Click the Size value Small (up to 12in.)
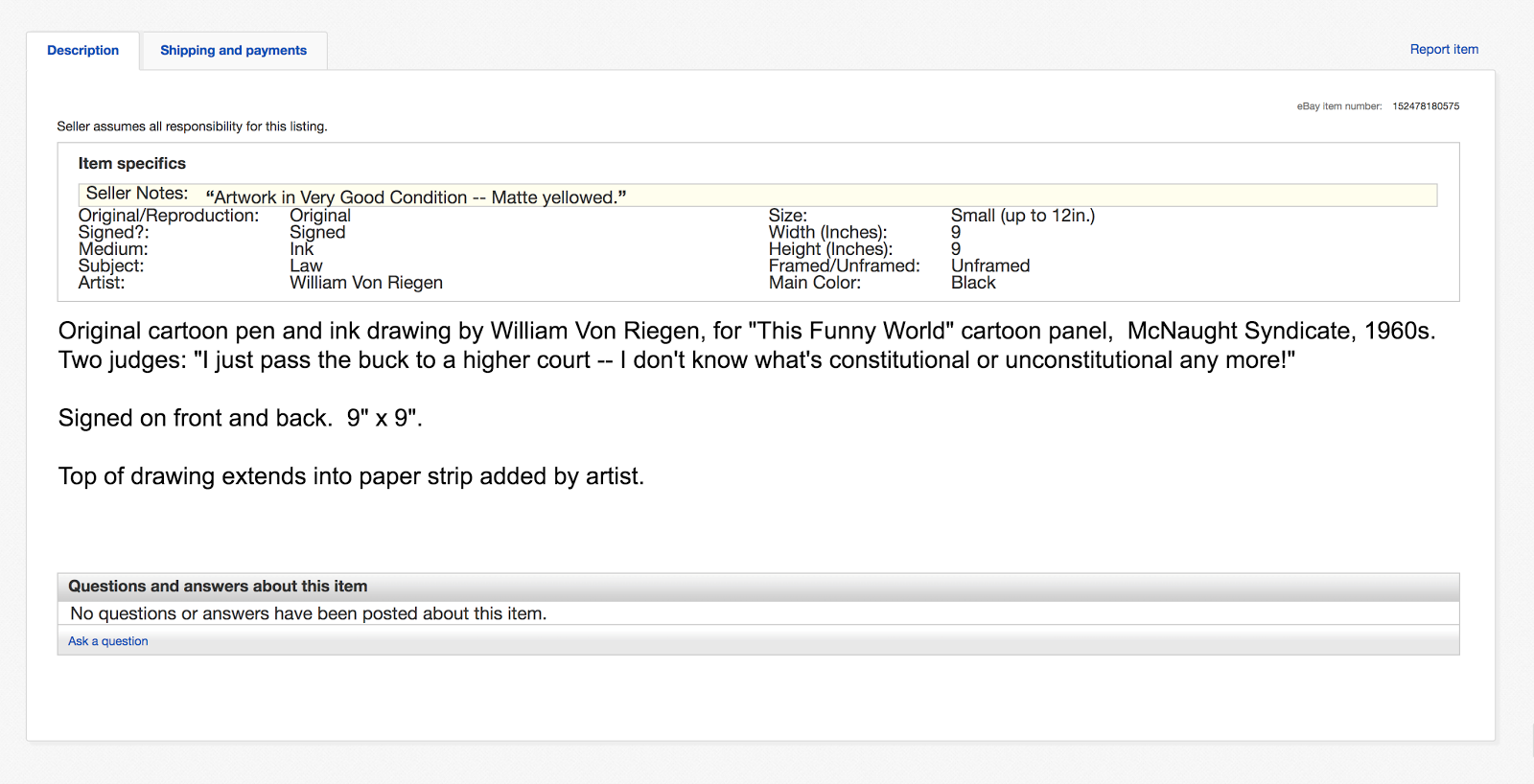 coord(1022,216)
